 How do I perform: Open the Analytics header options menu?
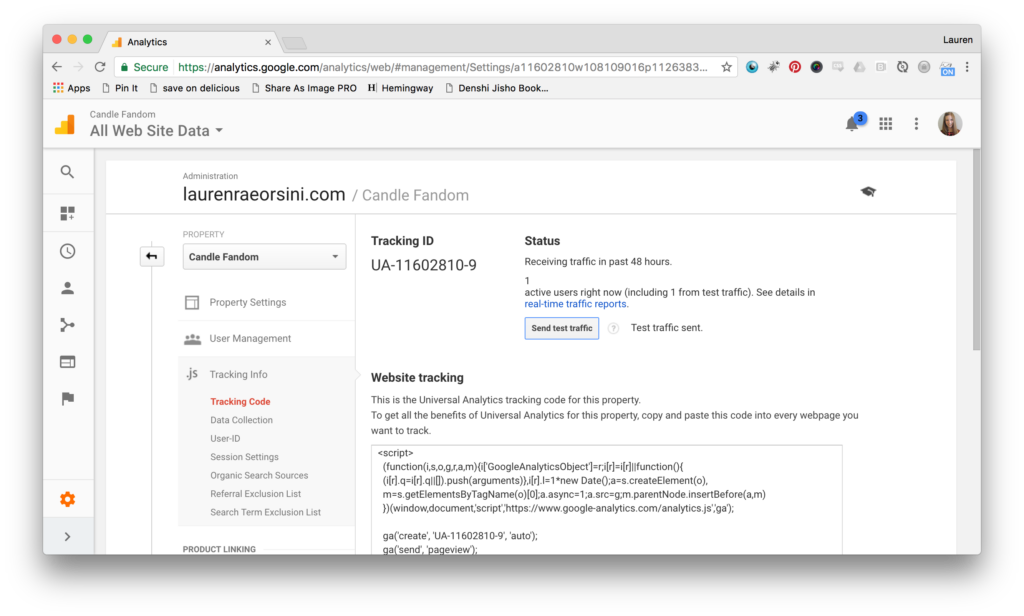click(x=916, y=123)
